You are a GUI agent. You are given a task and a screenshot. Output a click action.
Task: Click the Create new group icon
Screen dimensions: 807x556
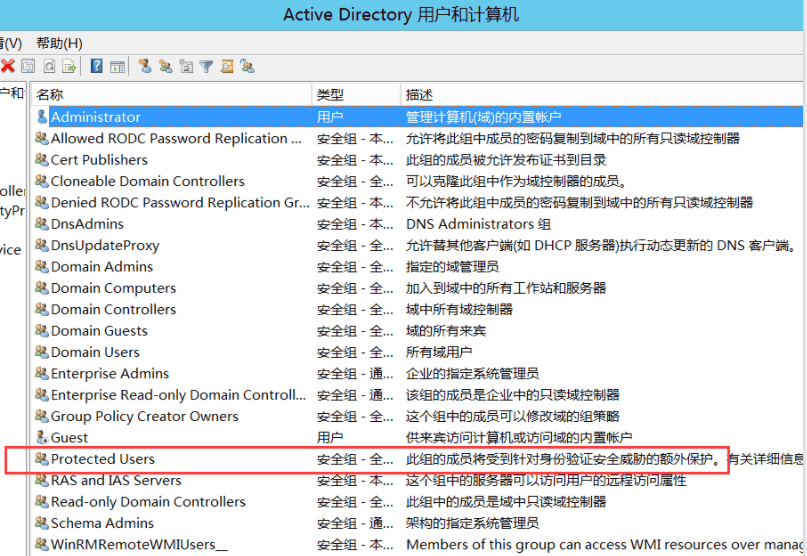point(166,66)
